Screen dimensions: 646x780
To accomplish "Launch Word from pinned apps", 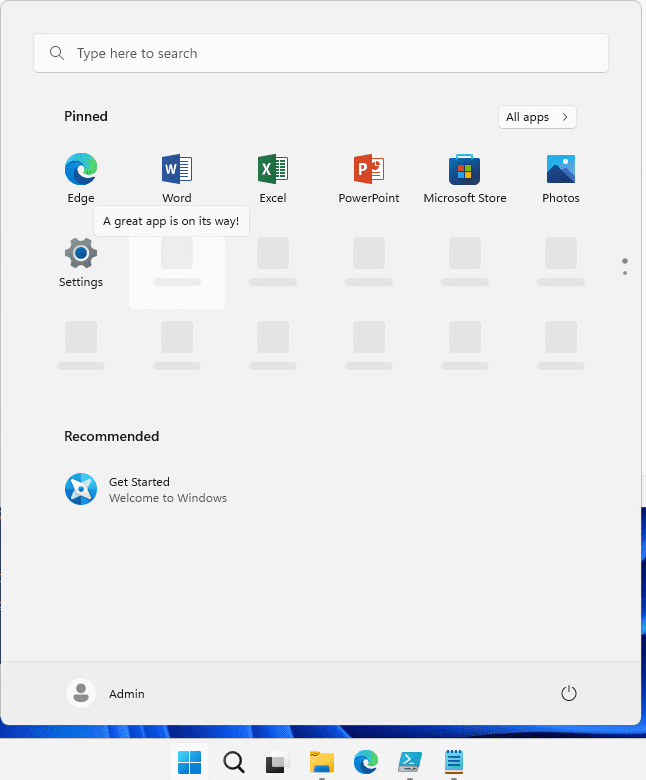I will click(x=177, y=179).
